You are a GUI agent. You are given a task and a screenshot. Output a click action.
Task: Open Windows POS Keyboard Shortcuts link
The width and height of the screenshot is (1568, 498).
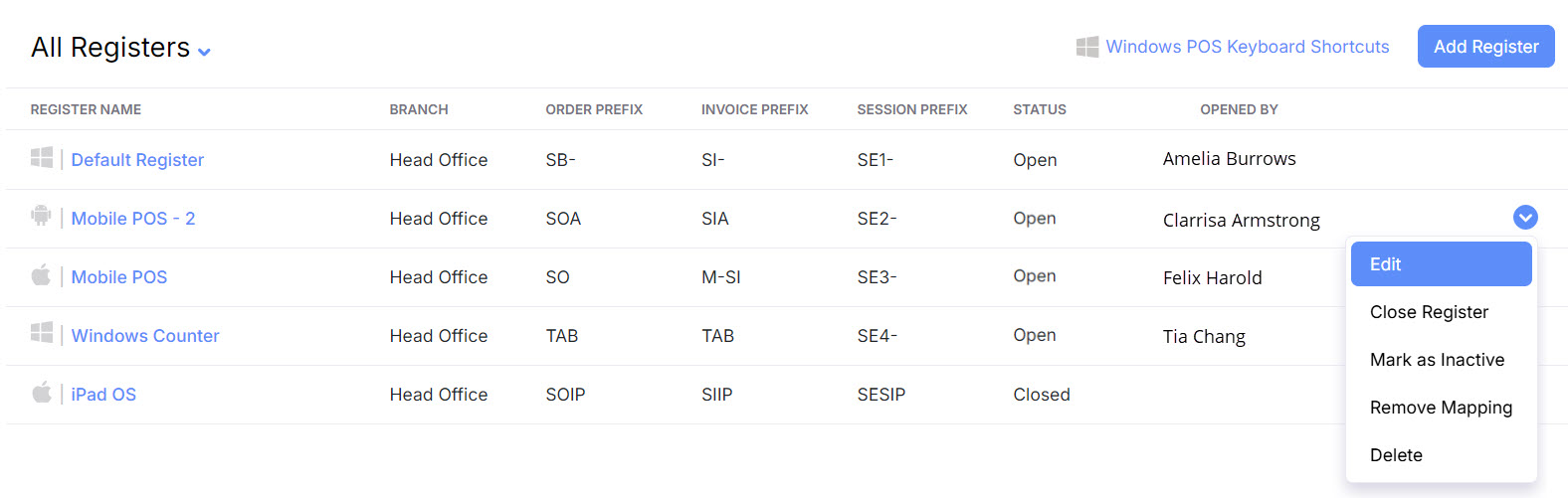coord(1247,47)
